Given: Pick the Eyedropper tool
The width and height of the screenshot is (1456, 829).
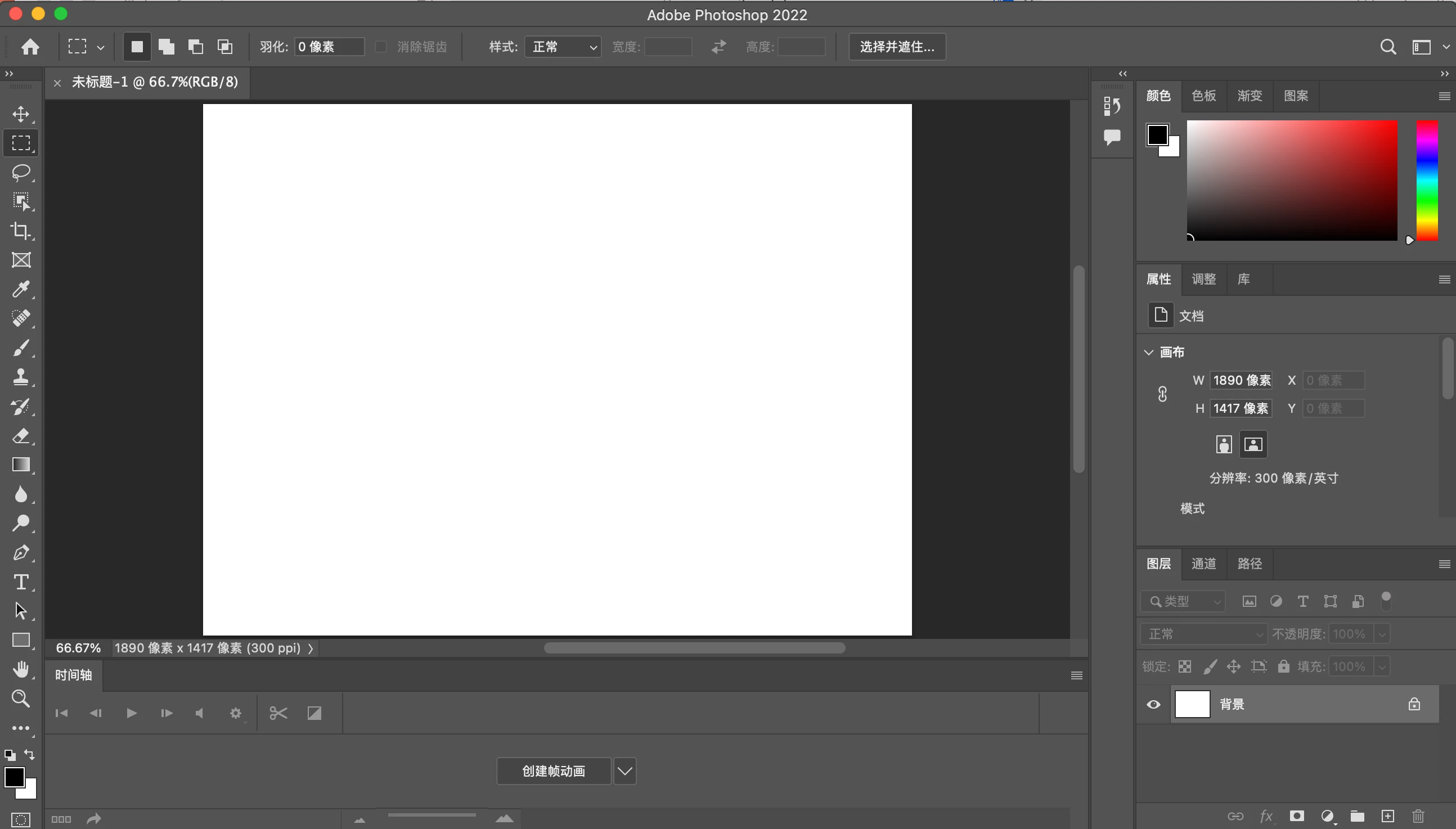Looking at the screenshot, I should (x=21, y=289).
